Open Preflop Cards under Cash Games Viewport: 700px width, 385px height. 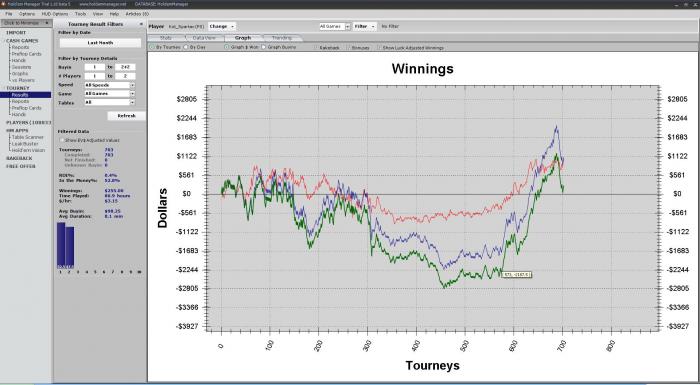coord(26,54)
